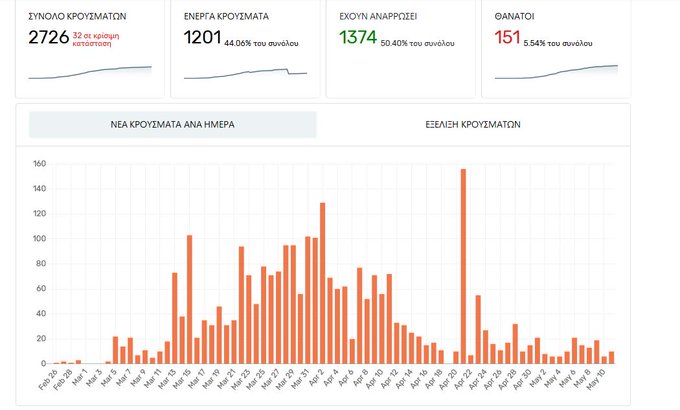Click the '5.54% του συνόλου' label

[558, 43]
